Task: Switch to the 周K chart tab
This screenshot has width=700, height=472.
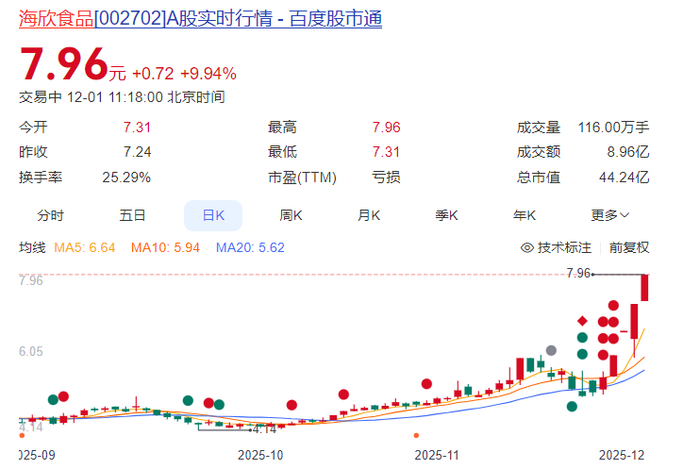Action: click(x=291, y=216)
